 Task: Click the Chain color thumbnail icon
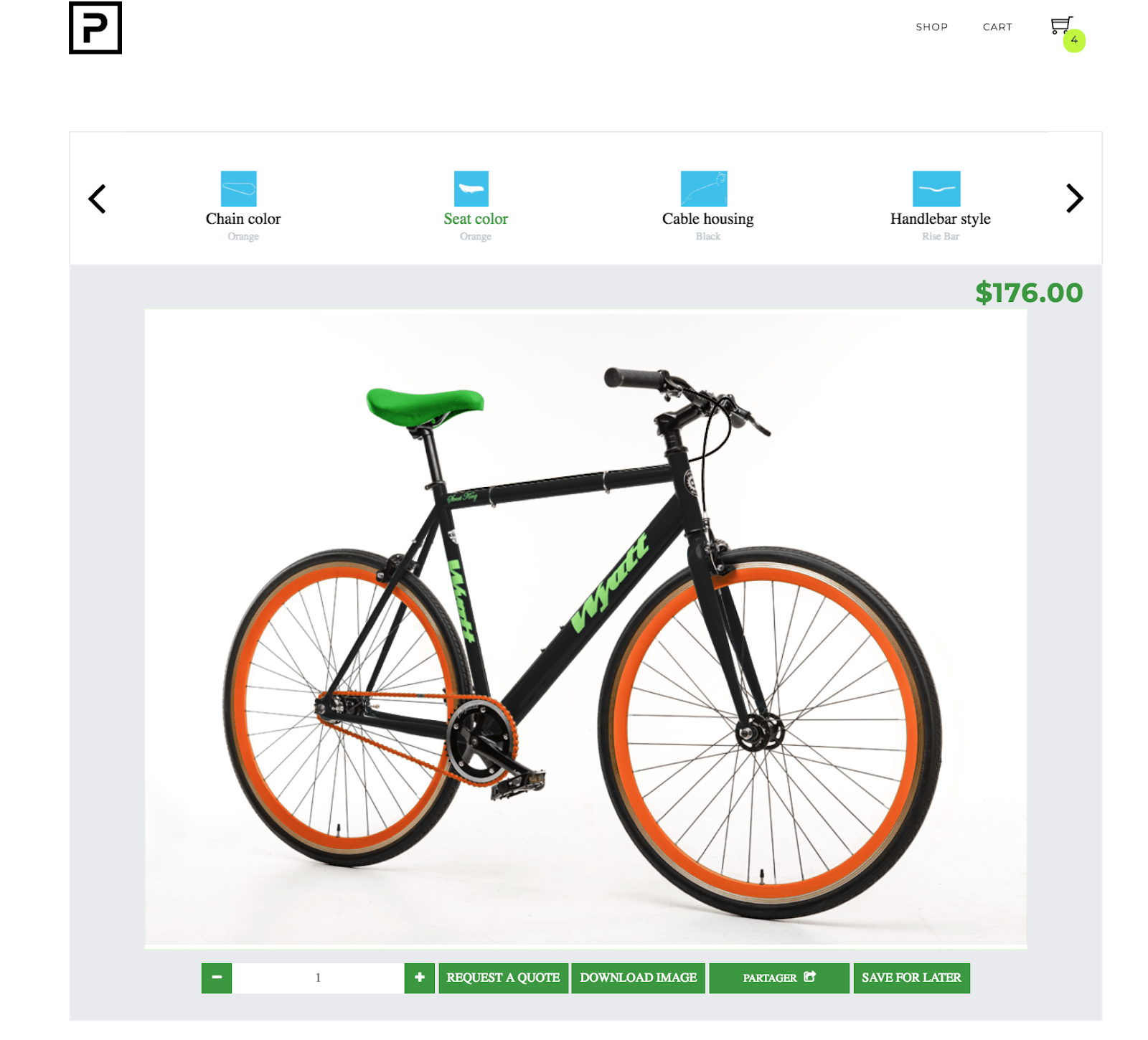tap(239, 189)
